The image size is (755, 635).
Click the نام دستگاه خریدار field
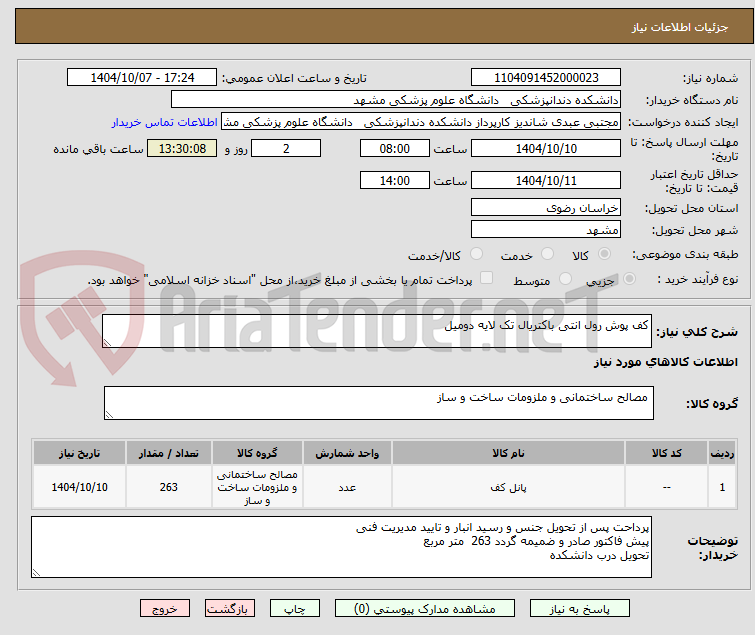(x=396, y=100)
